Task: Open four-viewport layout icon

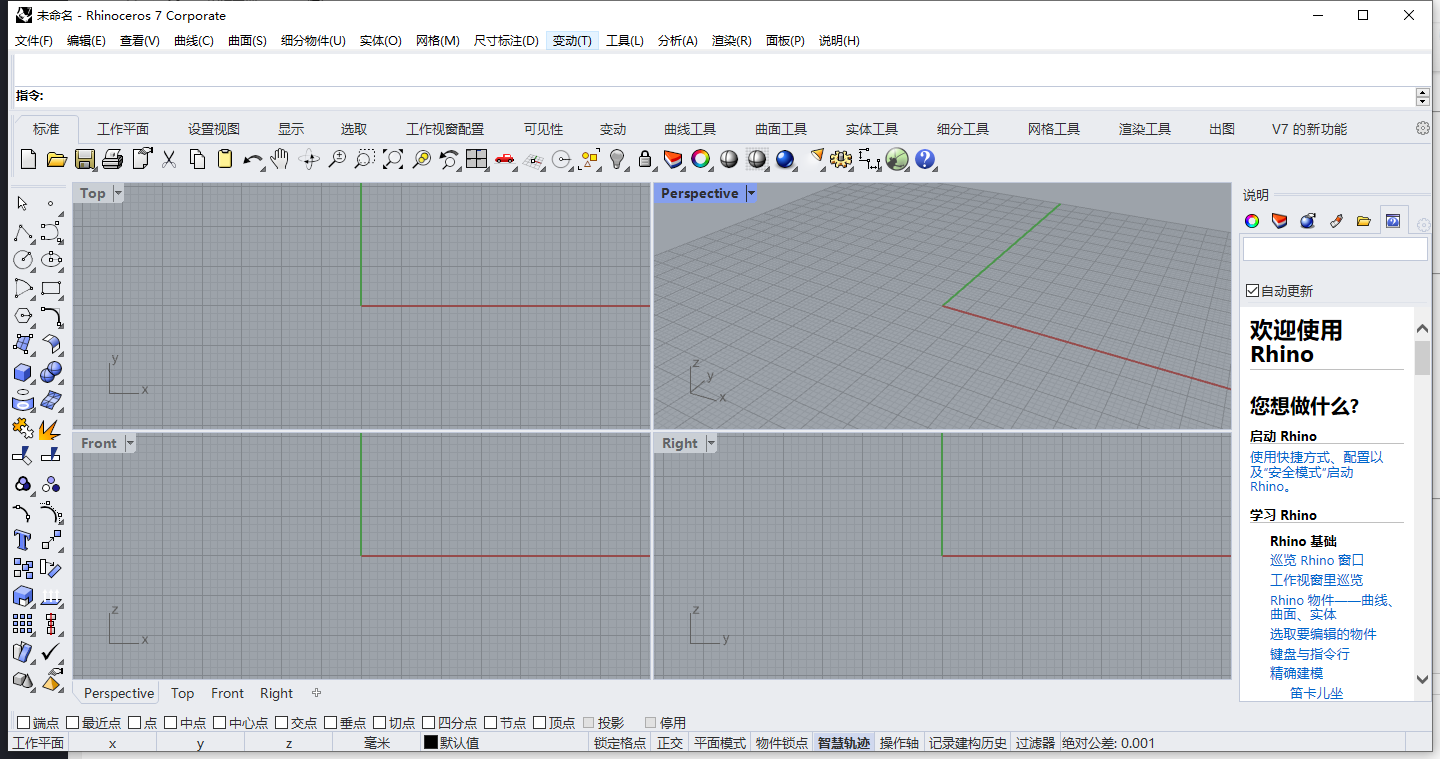Action: (477, 159)
